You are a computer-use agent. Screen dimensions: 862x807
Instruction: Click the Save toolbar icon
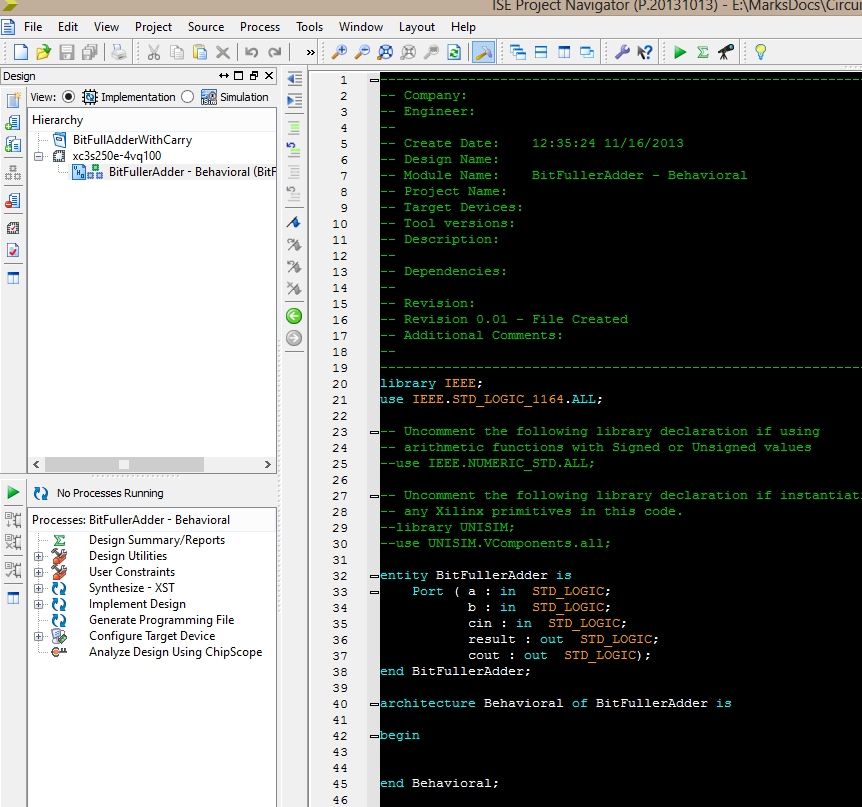67,52
